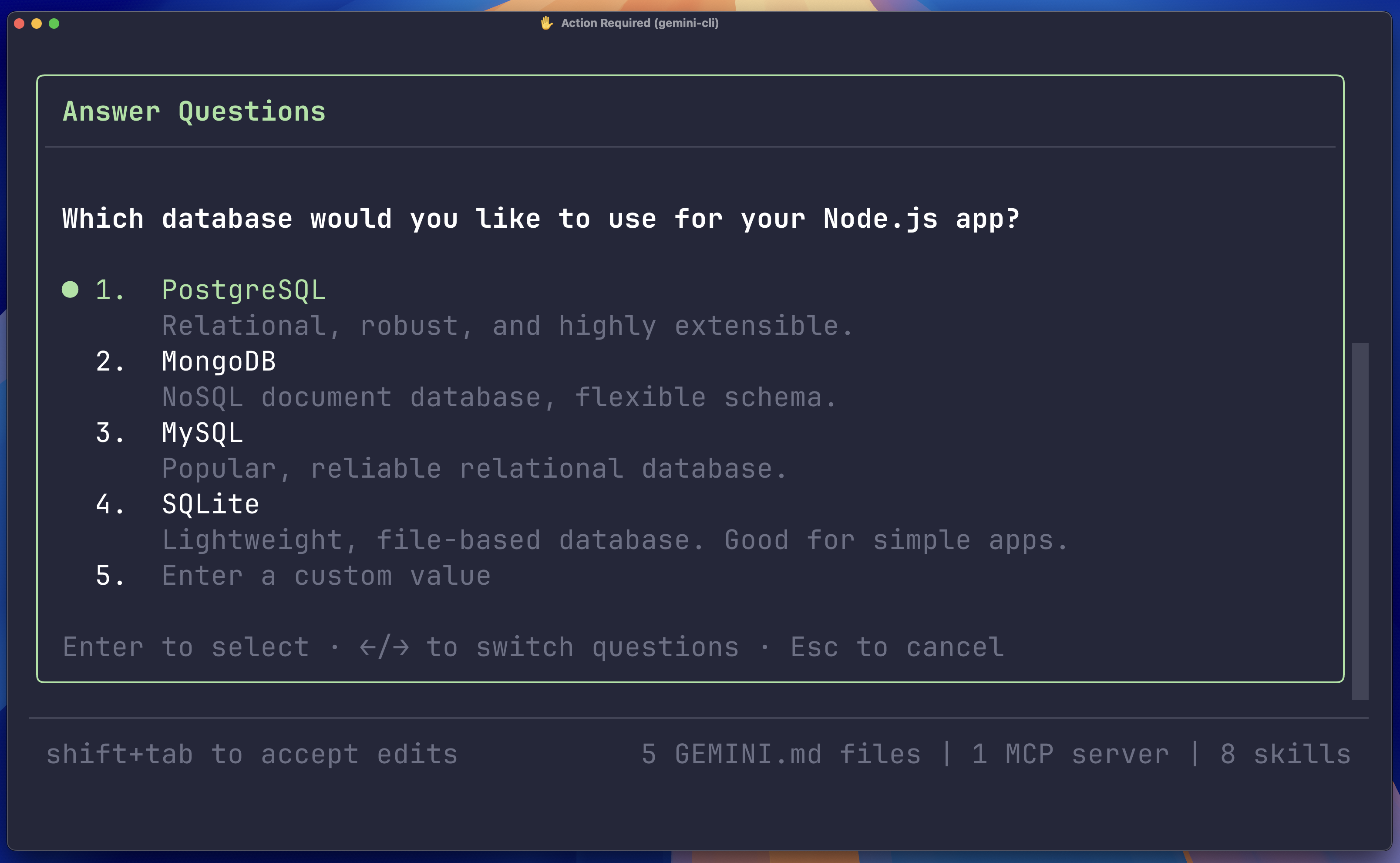Click the Action Required title text
The width and height of the screenshot is (1400, 863).
(639, 24)
